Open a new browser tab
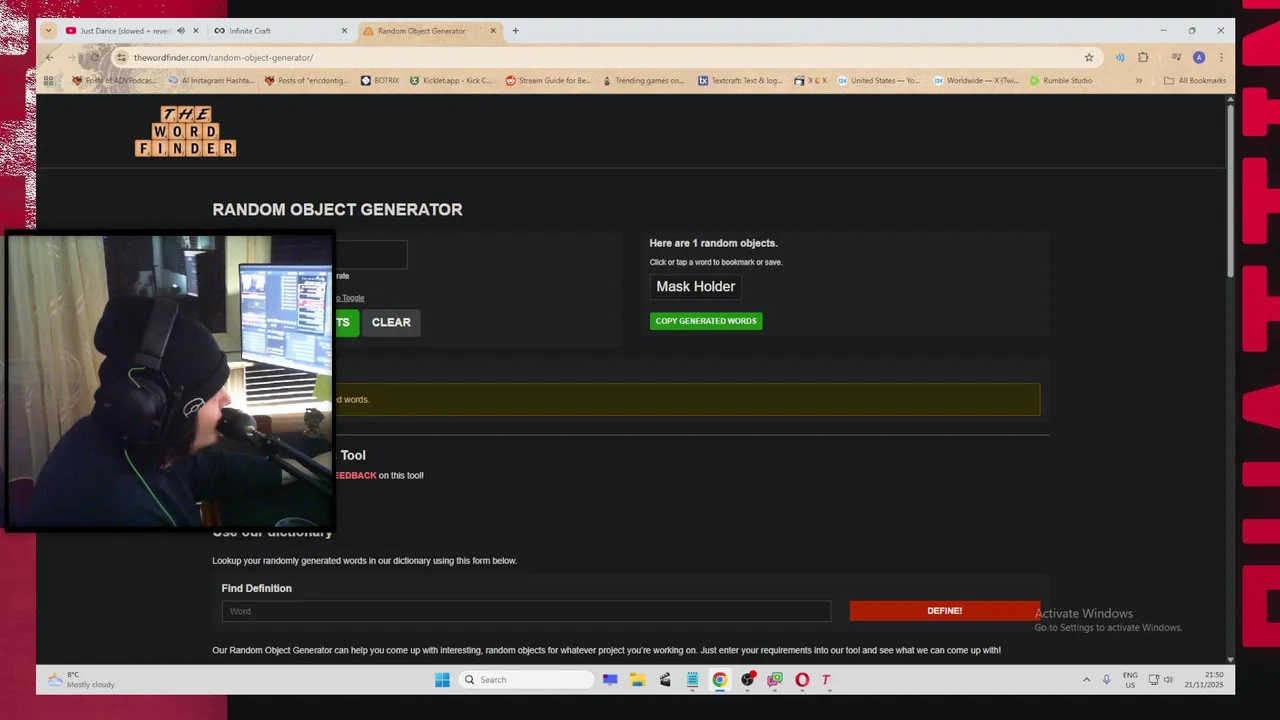This screenshot has height=720, width=1280. click(x=515, y=31)
